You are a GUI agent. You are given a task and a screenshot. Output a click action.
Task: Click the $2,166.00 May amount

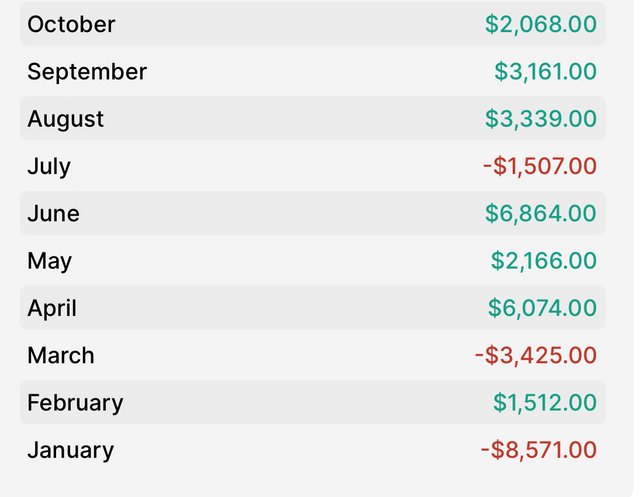tap(544, 261)
